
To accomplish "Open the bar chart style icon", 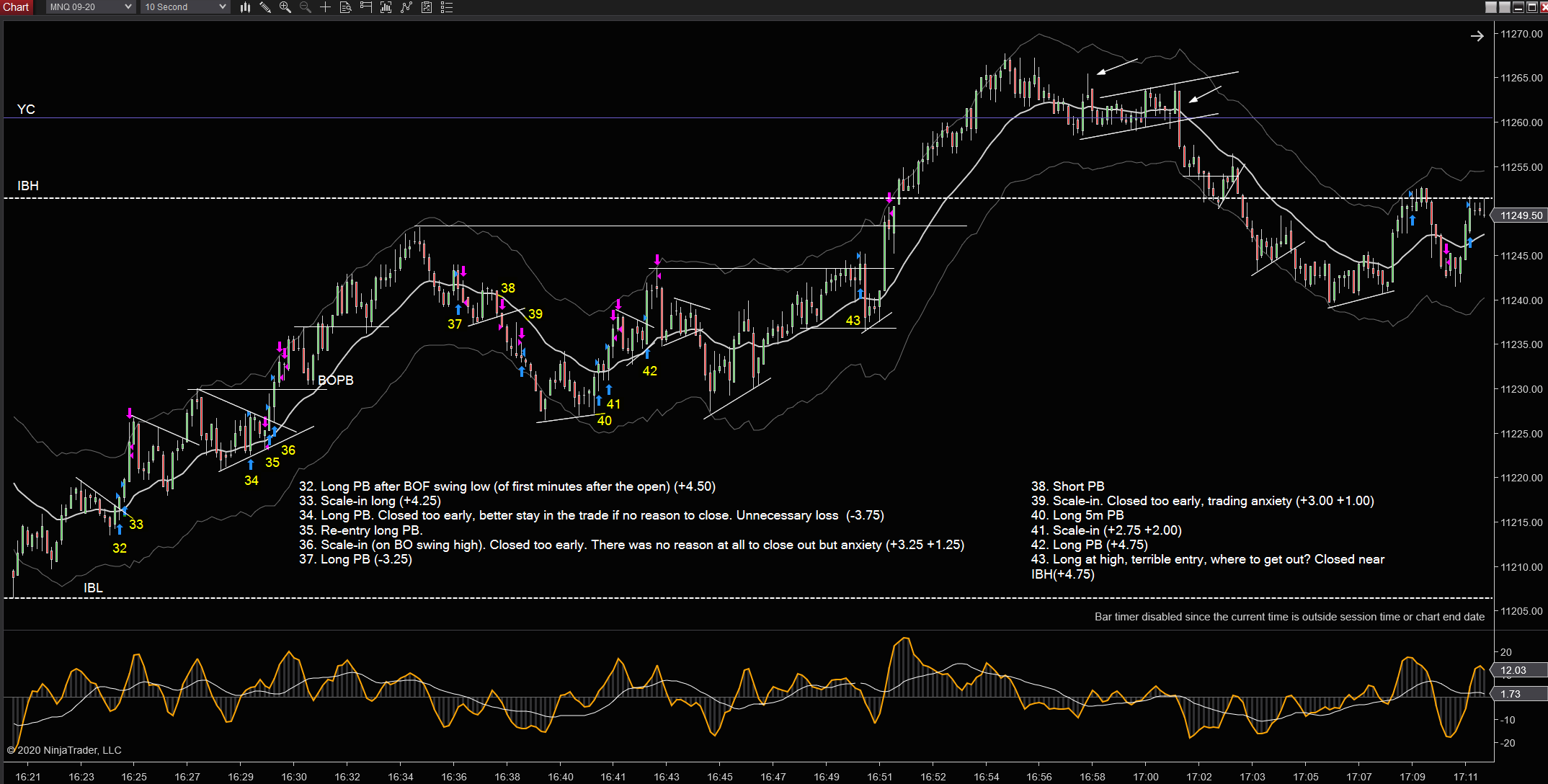I will (x=245, y=7).
